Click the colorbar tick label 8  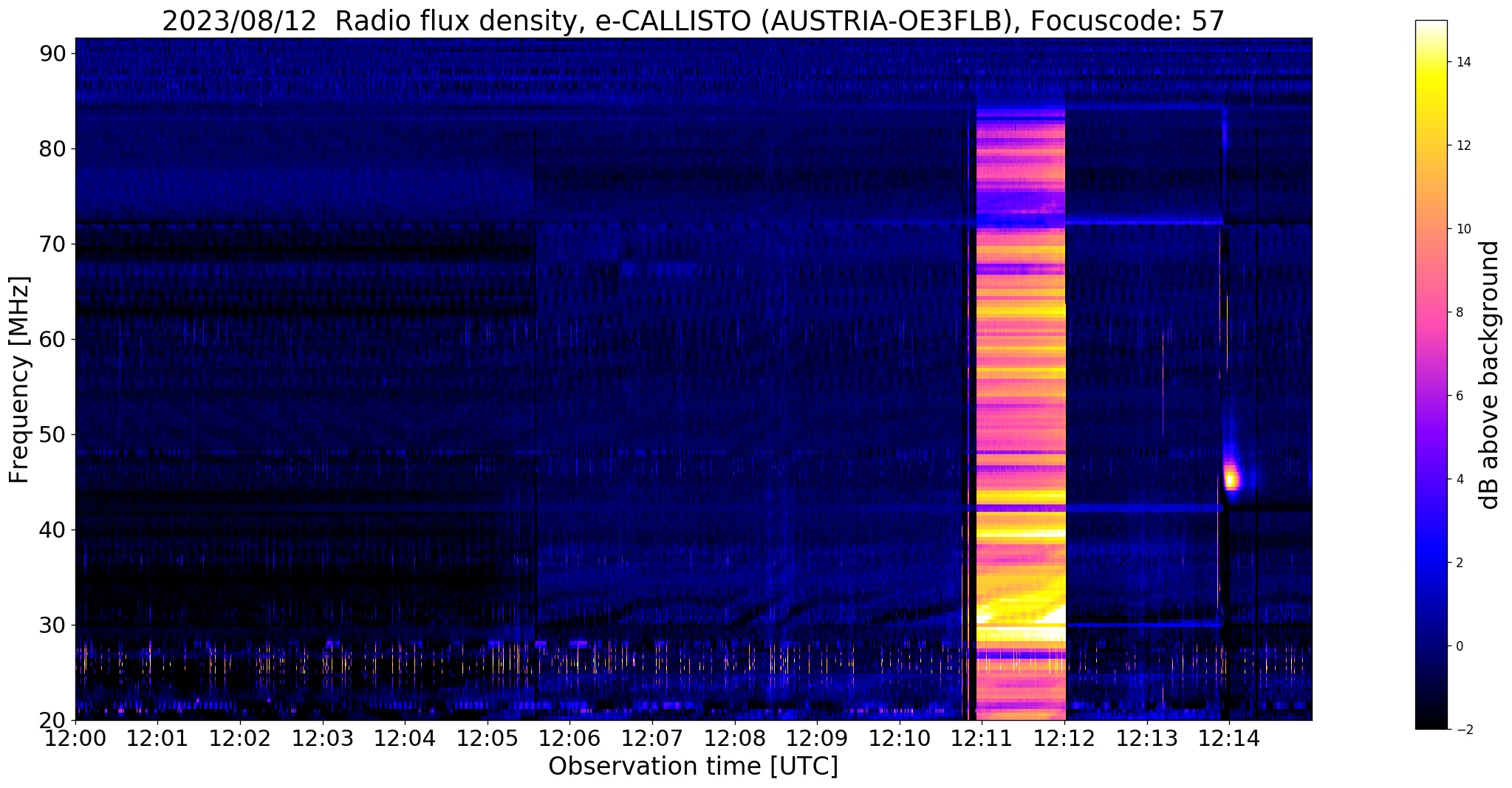pos(1459,312)
